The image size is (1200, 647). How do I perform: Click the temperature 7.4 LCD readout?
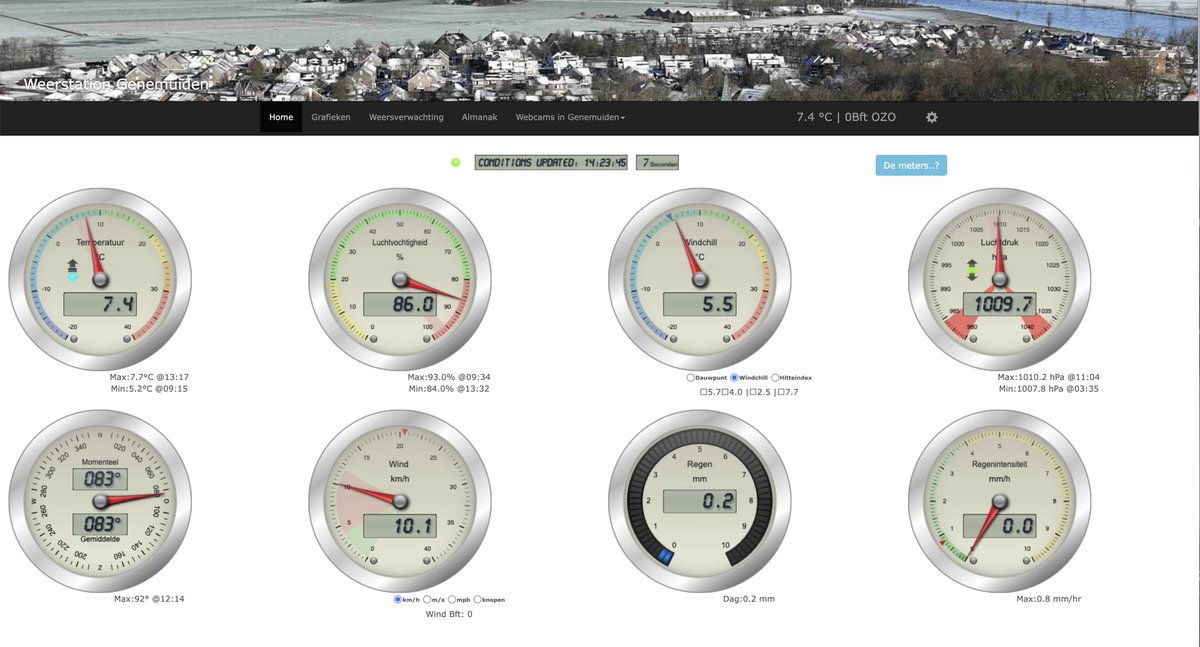click(99, 304)
